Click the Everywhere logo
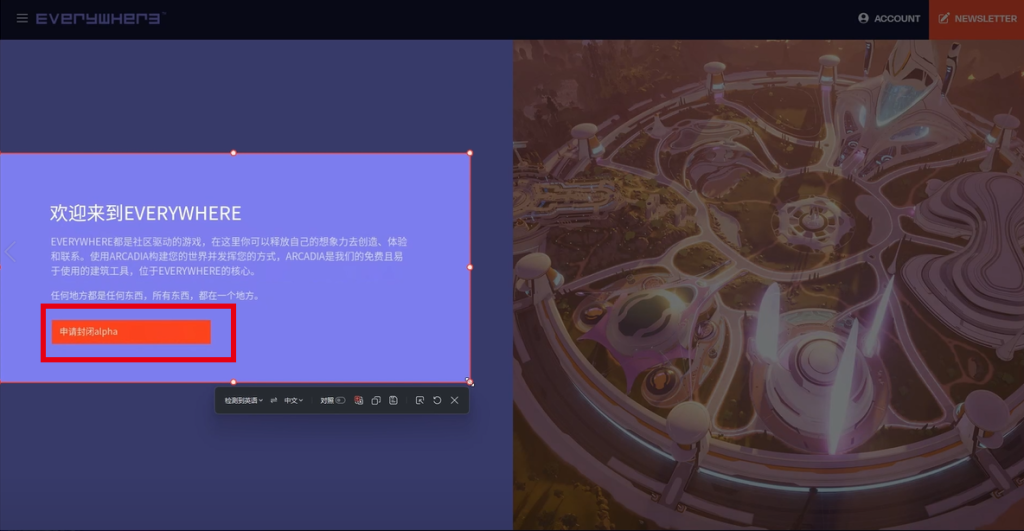1024x531 pixels. coord(101,18)
